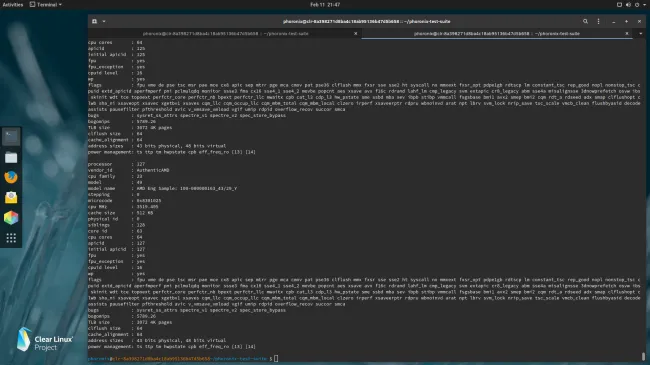The height and width of the screenshot is (365, 650).
Task: Click the terminal window title text
Action: 366,21
